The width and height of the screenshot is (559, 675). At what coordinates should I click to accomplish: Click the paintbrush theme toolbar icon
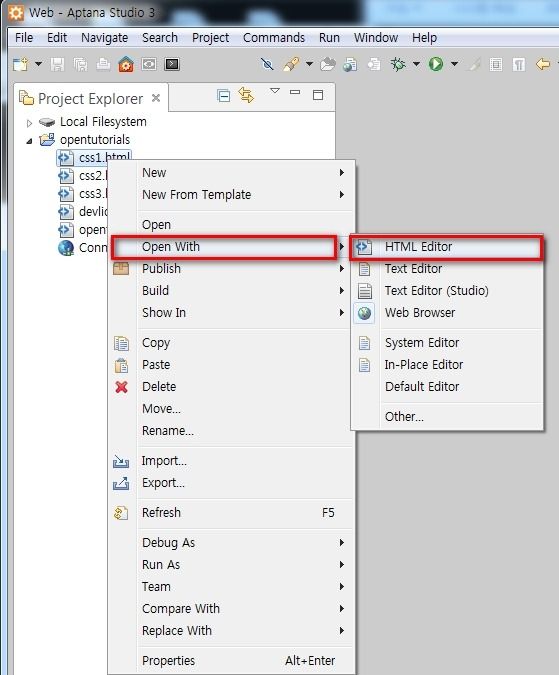291,65
